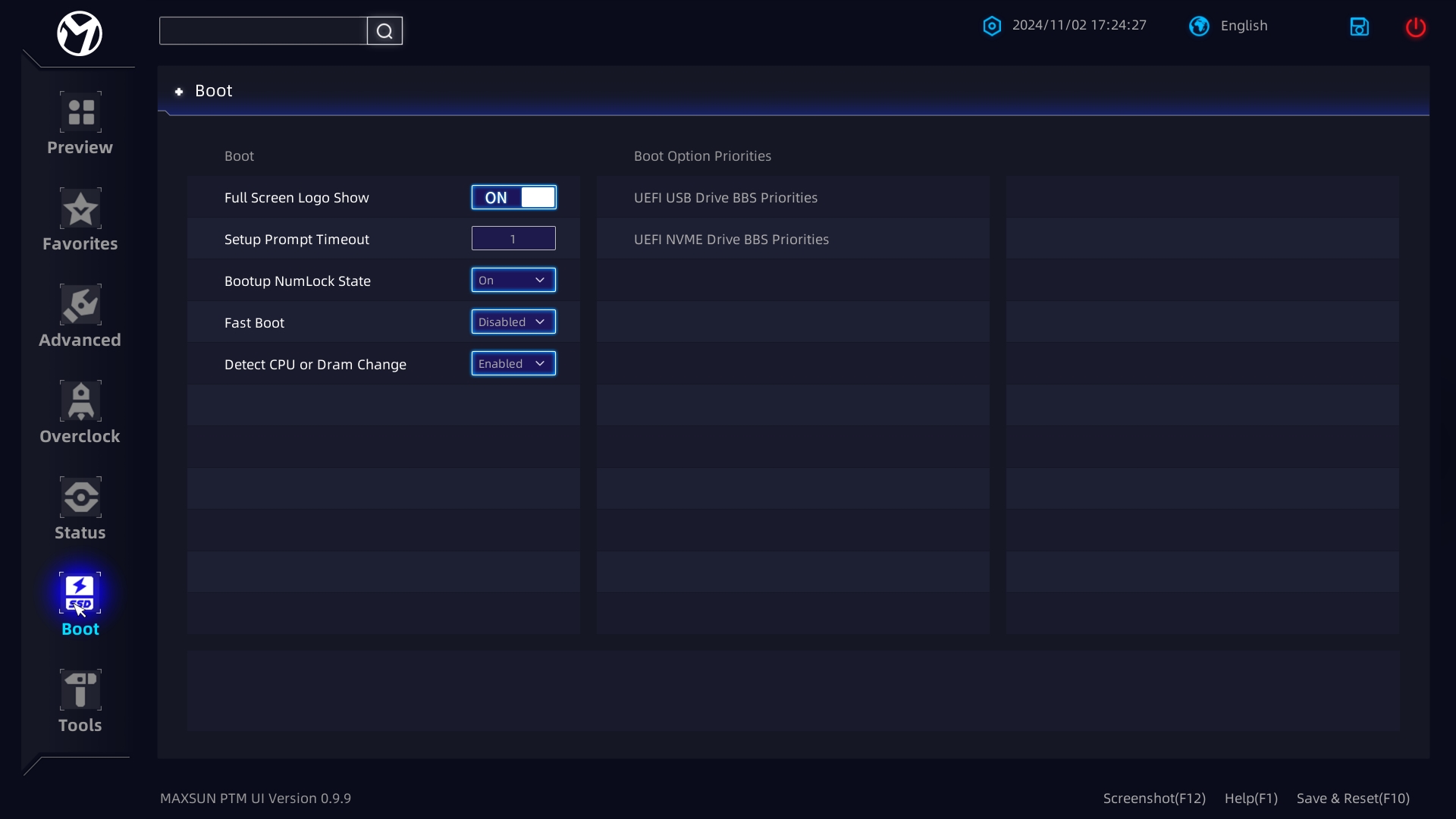Open UEFI USB Drive BBS Priorities
Viewport: 1456px width, 819px height.
coord(792,197)
